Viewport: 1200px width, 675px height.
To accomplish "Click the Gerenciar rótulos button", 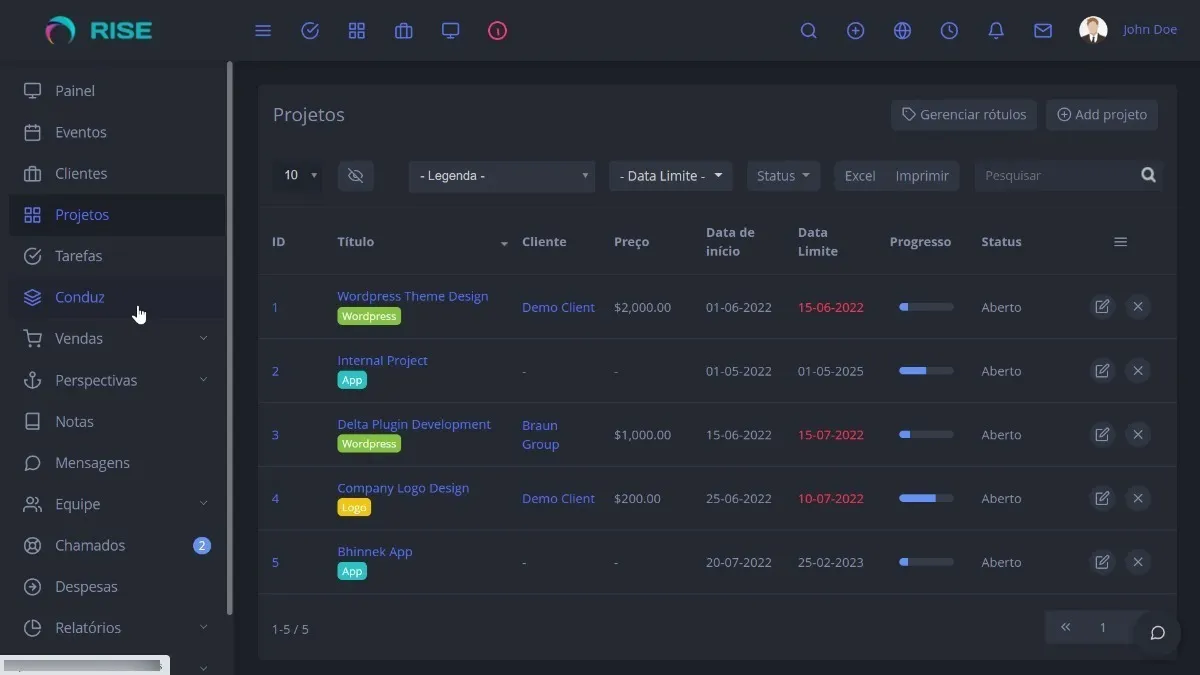I will [x=964, y=115].
